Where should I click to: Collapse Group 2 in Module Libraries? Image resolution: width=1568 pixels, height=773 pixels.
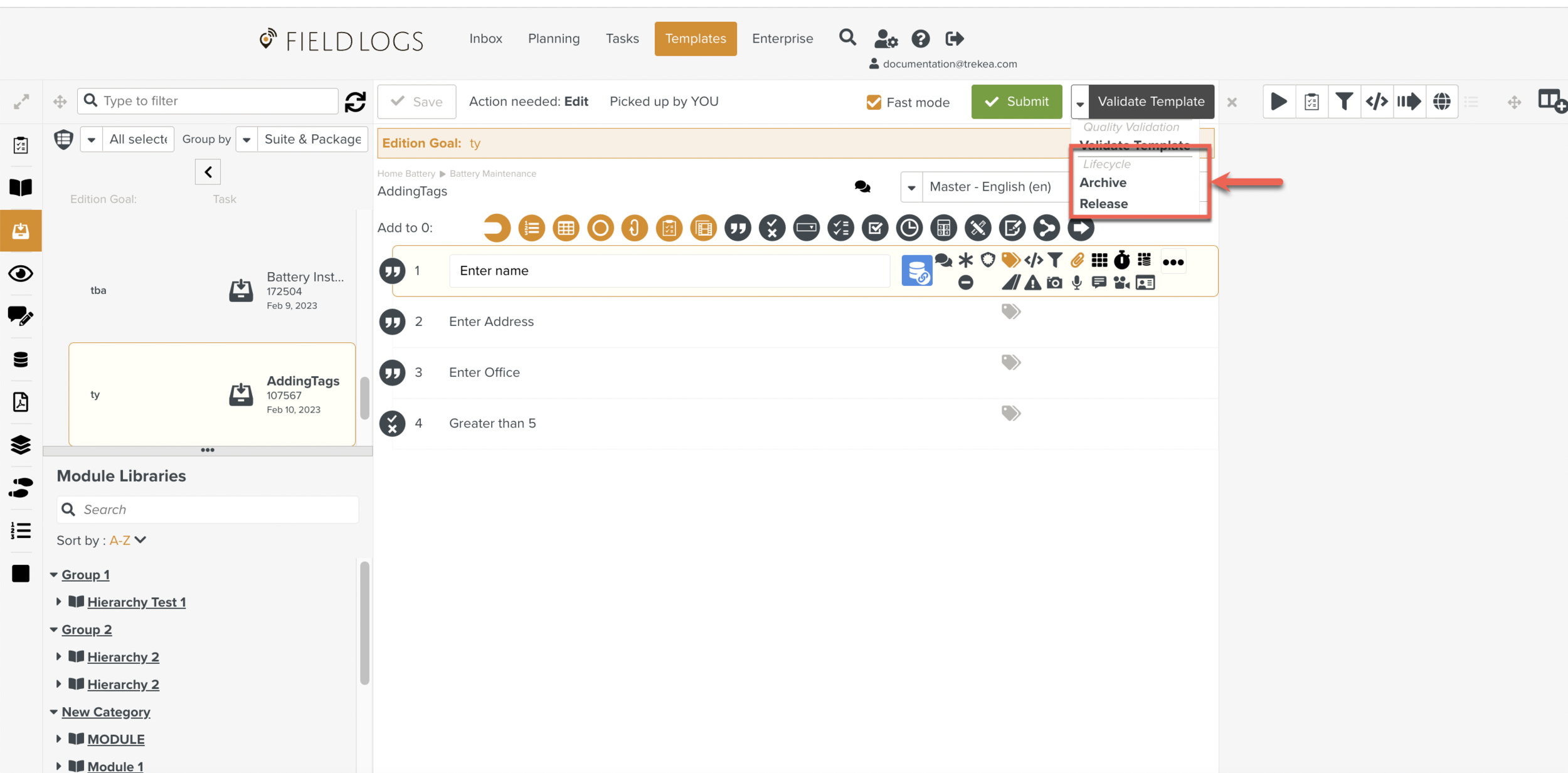click(54, 629)
